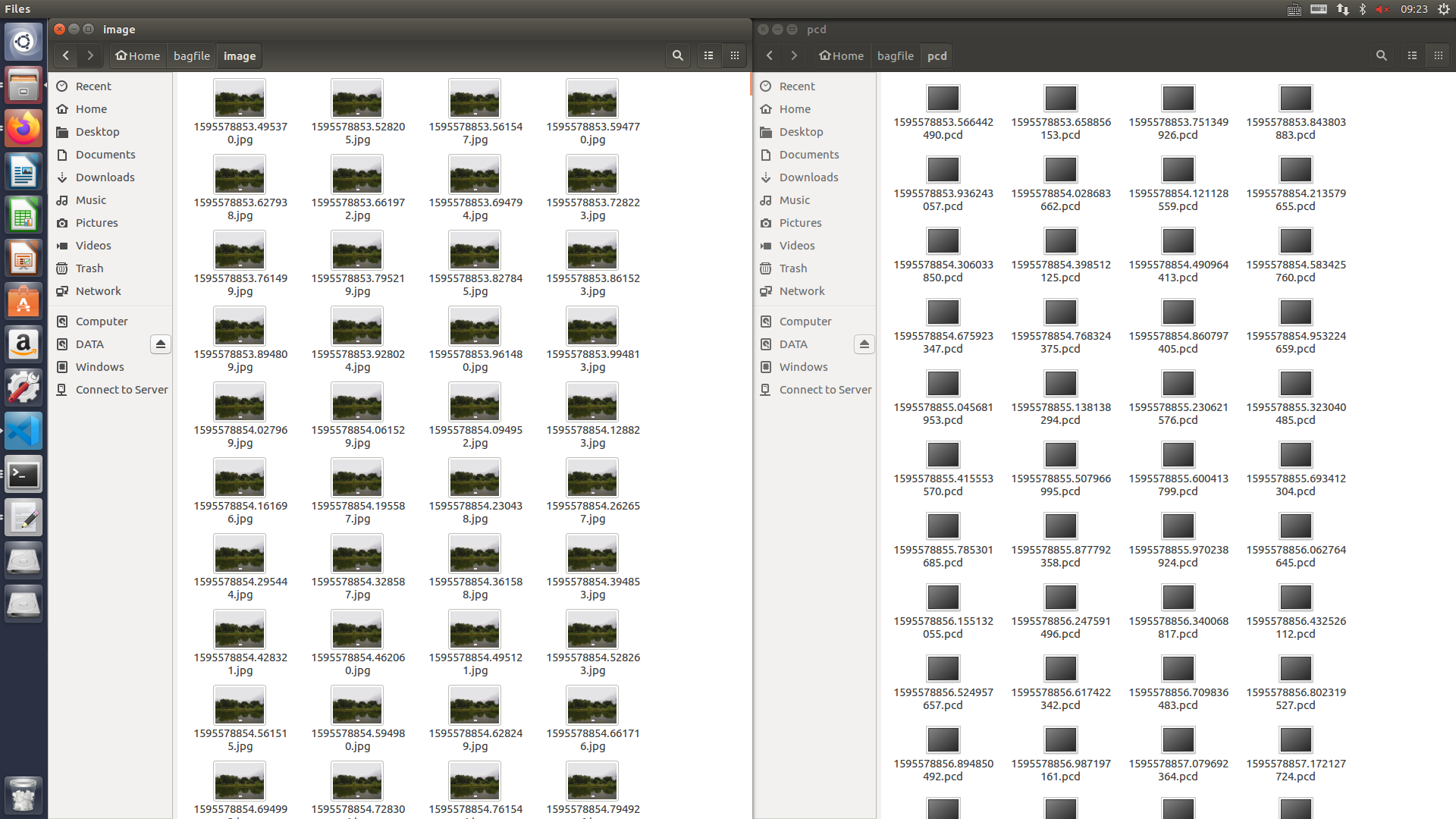Viewport: 1456px width, 819px height.
Task: Switch image window to grid view
Action: coord(734,55)
